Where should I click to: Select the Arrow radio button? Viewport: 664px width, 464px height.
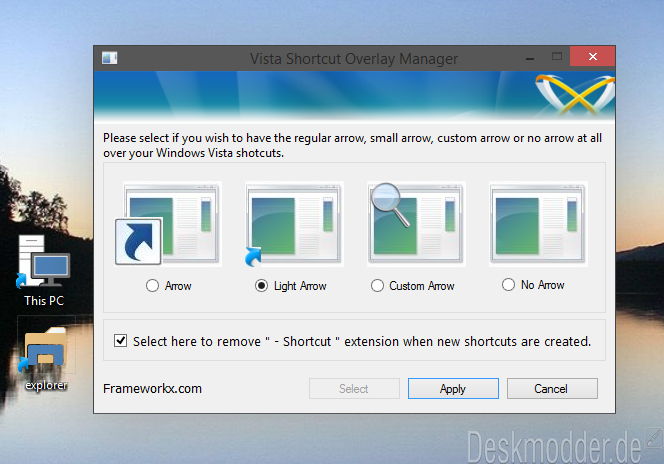152,286
